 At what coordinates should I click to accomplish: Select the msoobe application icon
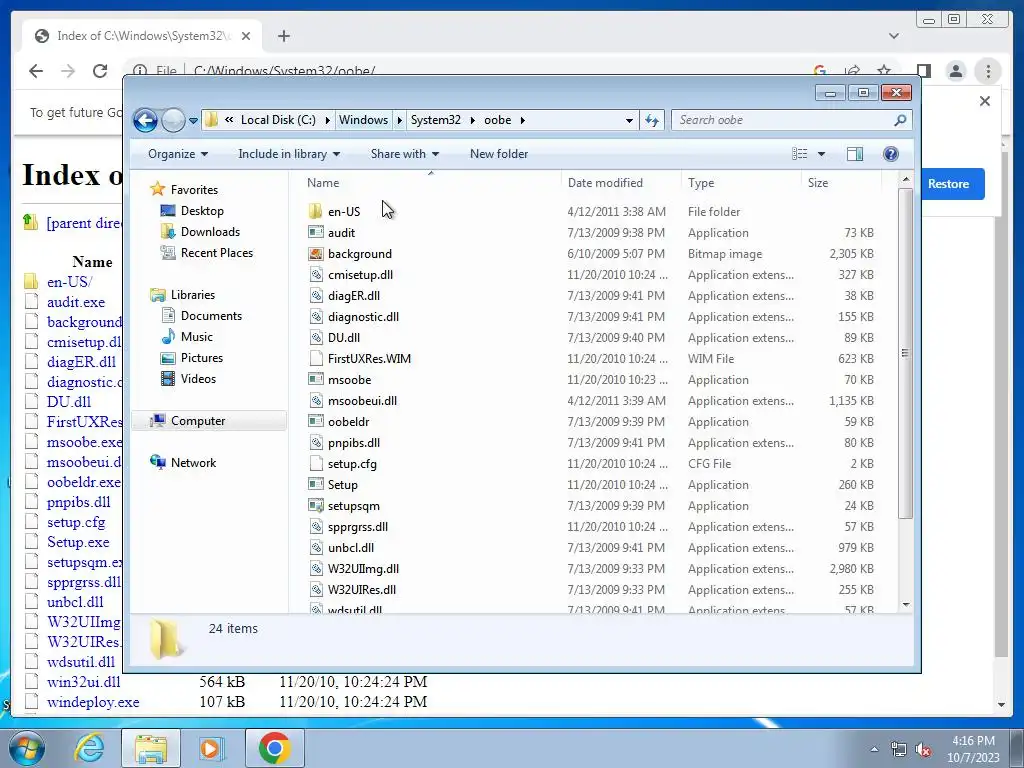click(315, 379)
